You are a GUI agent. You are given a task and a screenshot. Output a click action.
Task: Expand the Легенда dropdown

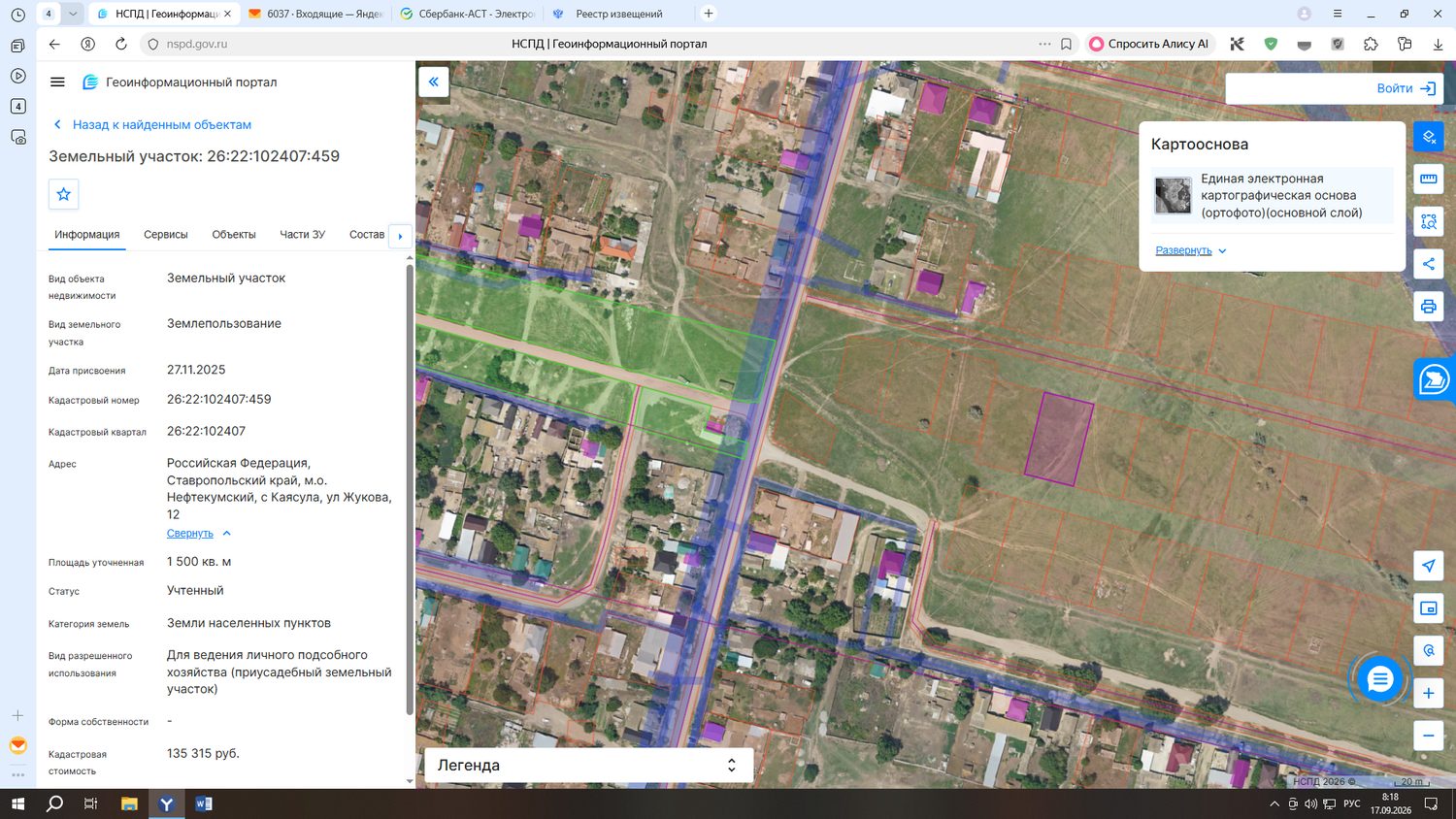coord(589,765)
